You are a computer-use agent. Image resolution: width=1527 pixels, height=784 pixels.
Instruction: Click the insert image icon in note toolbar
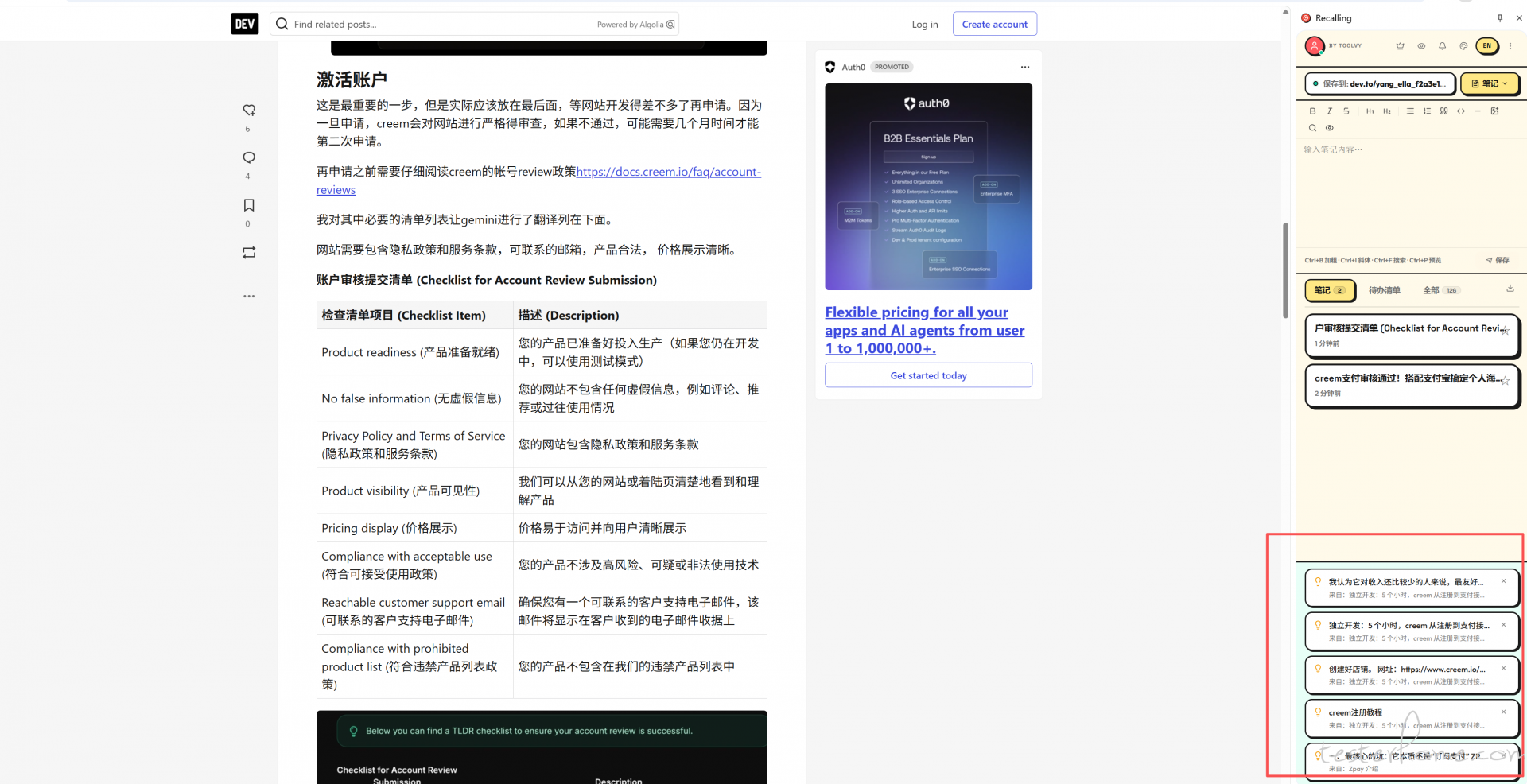click(1494, 111)
